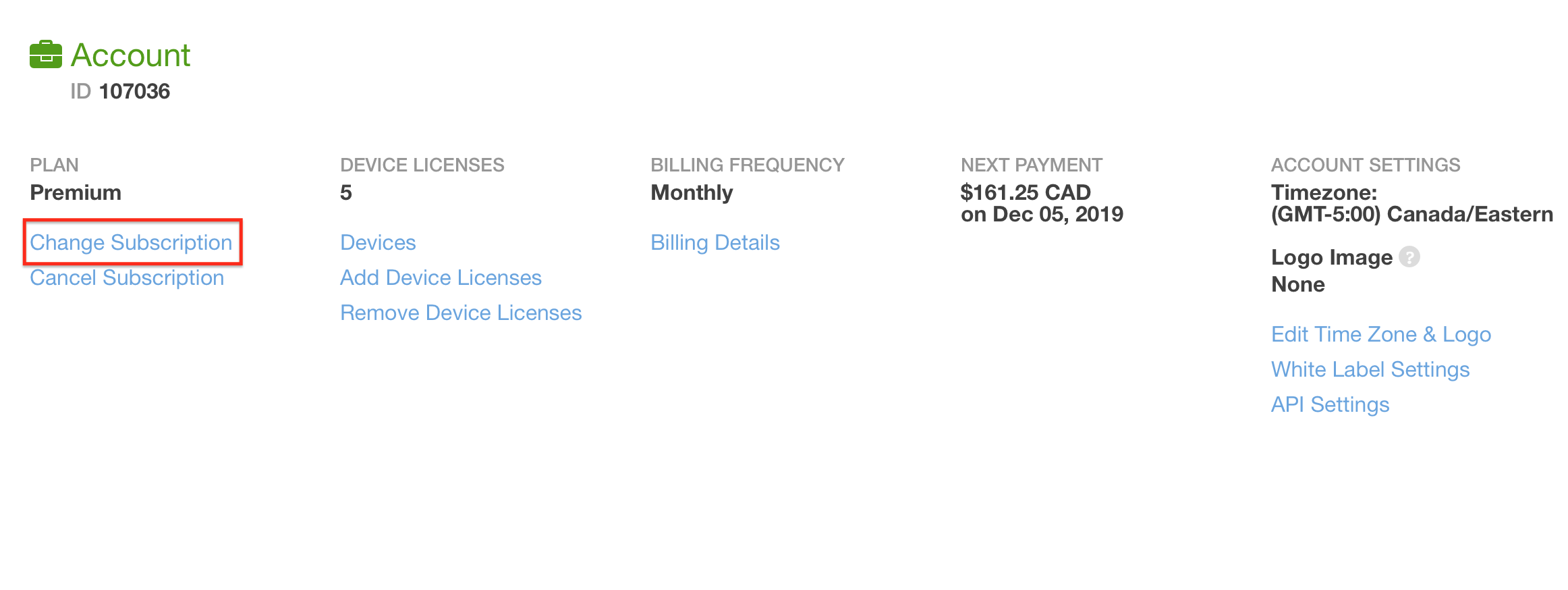The image size is (1568, 590).
Task: Click the Premium plan name
Action: pos(76,192)
